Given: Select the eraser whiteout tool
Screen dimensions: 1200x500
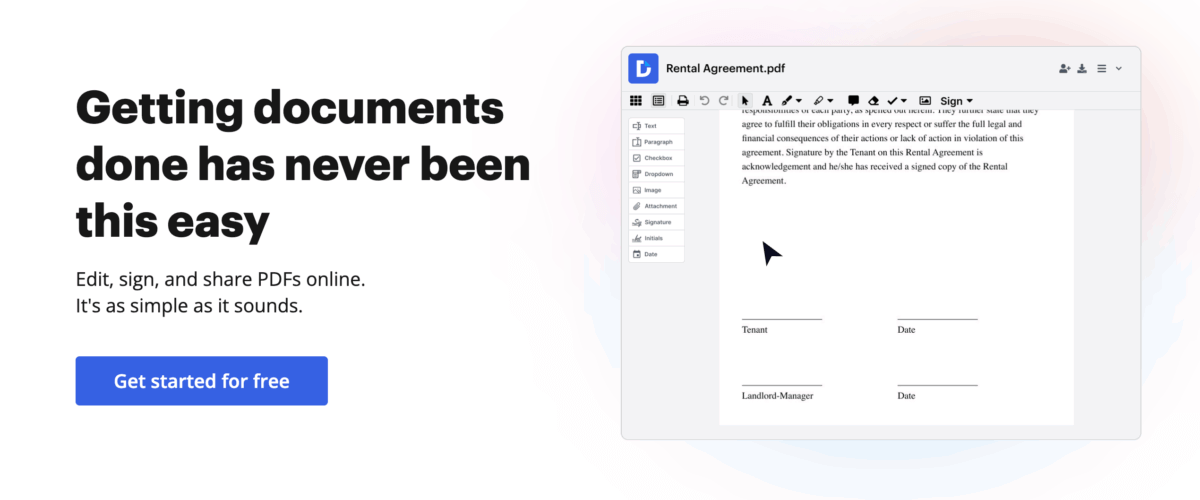Looking at the screenshot, I should [x=873, y=101].
